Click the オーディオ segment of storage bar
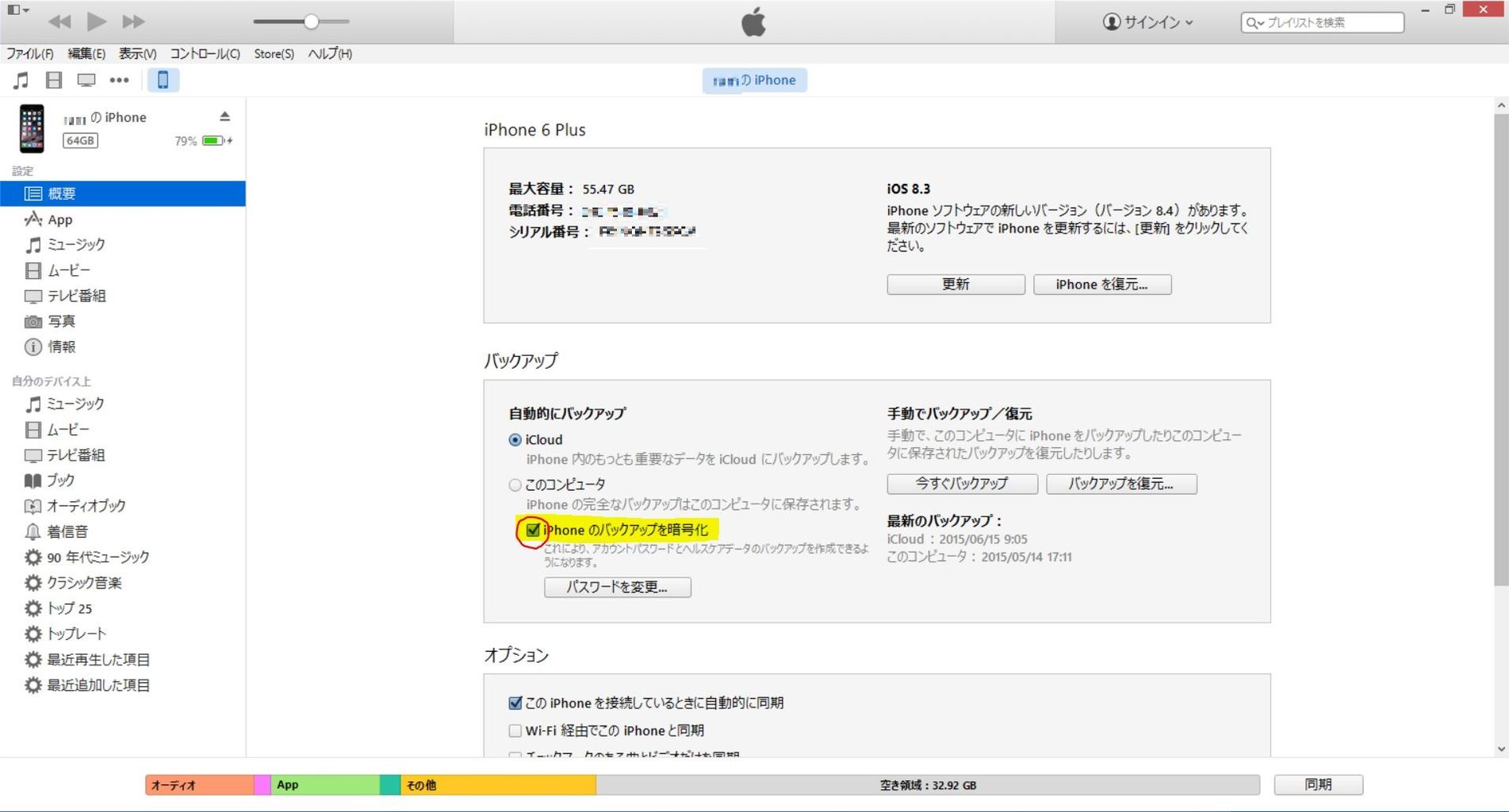The image size is (1509, 812). tap(200, 785)
